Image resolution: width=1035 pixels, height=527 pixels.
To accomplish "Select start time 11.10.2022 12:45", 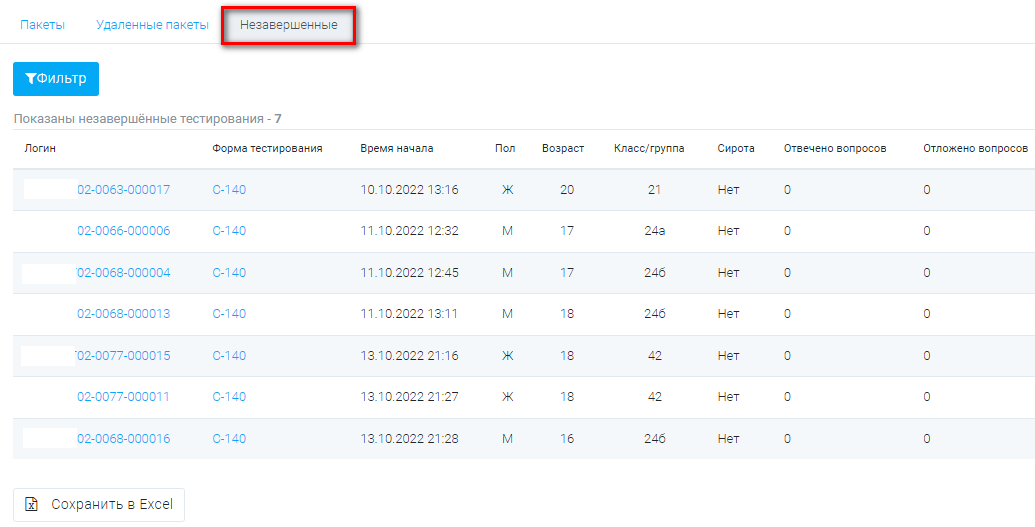I will tap(409, 273).
